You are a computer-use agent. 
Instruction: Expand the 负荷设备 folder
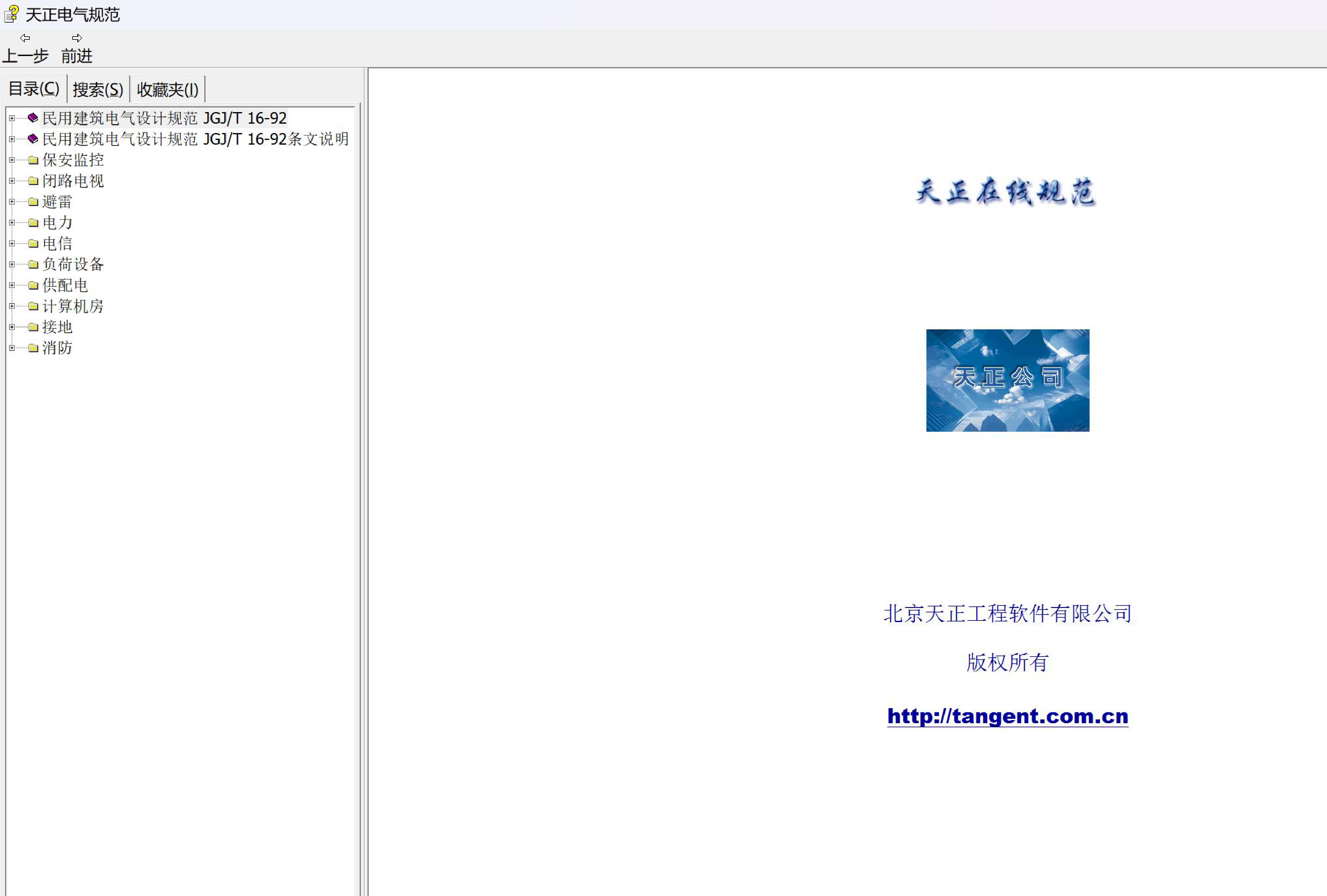11,264
